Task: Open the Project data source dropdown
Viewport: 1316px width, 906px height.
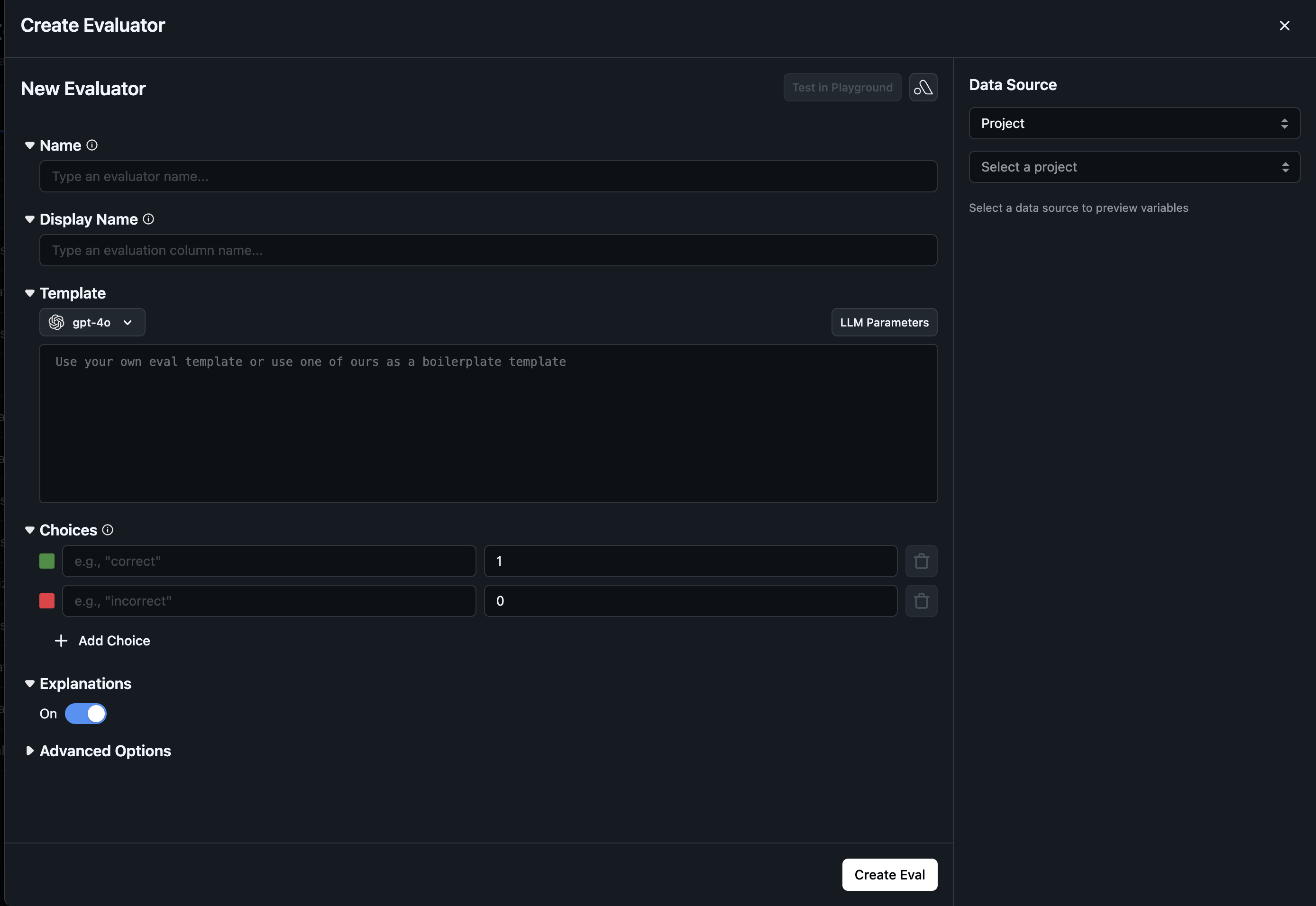Action: coord(1133,123)
